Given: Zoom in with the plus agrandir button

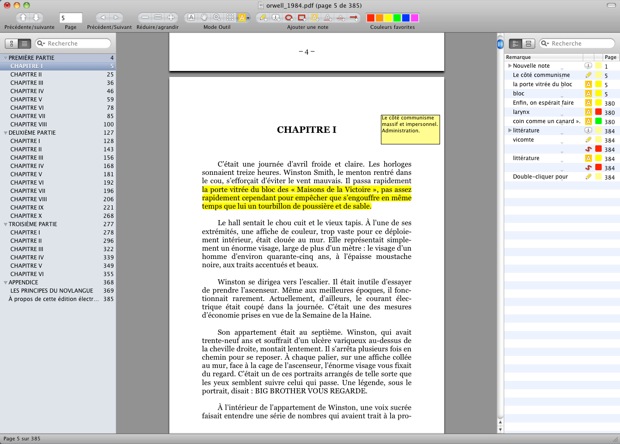Looking at the screenshot, I should (171, 17).
